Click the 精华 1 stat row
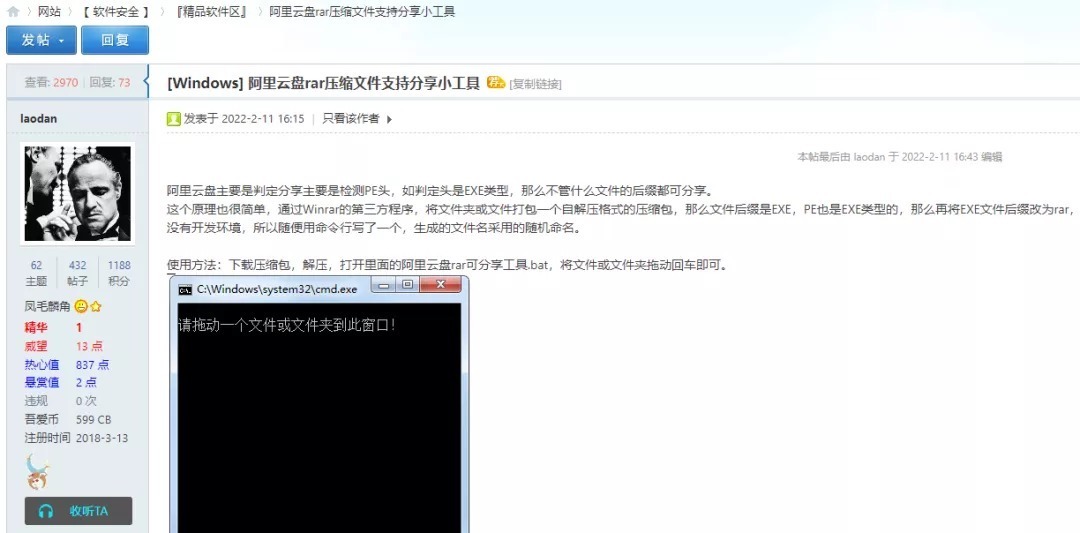This screenshot has width=1080, height=533. pos(54,328)
